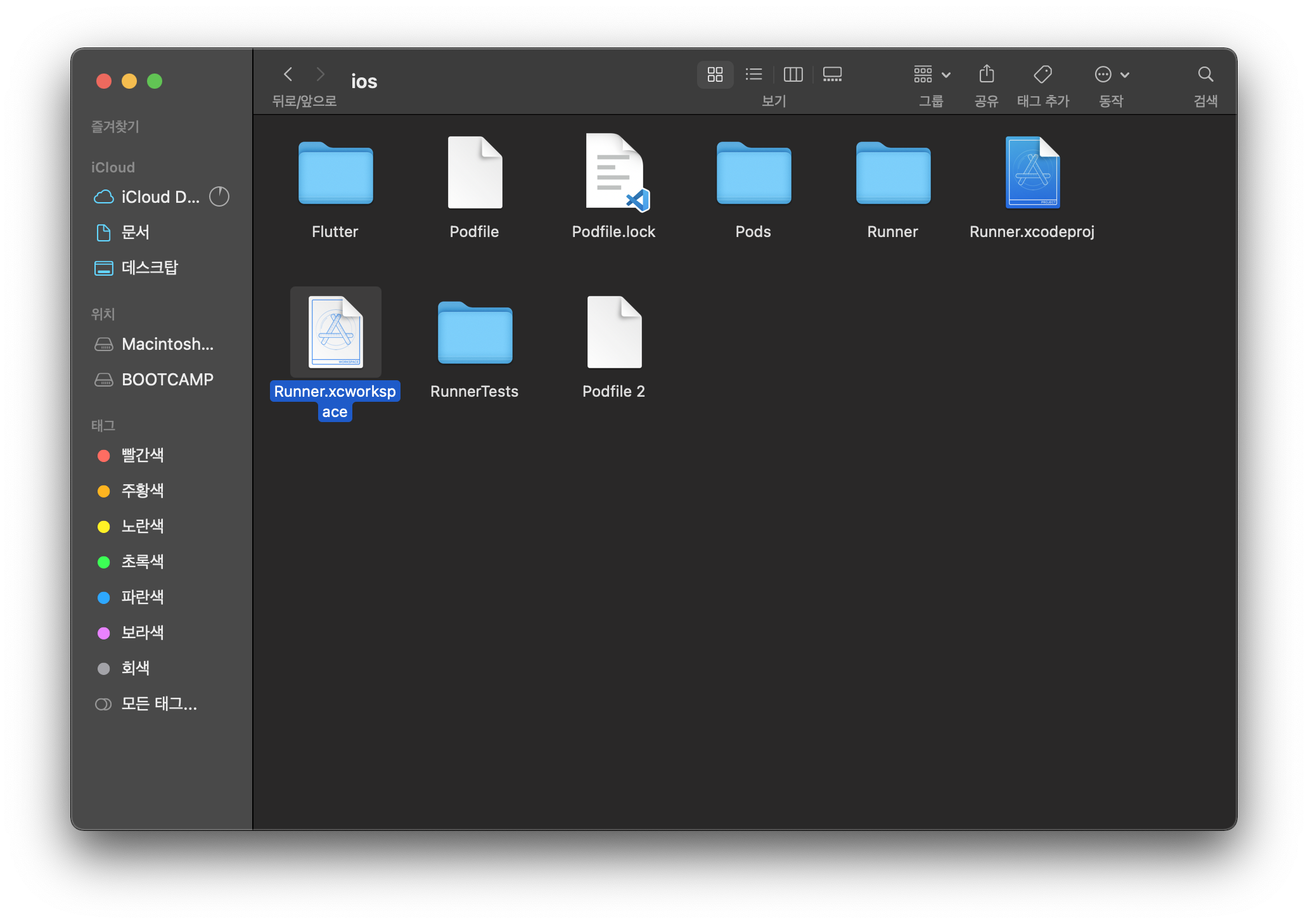Screen dimensions: 1308x924
Task: Open the Action menu dropdown
Action: (x=1112, y=74)
